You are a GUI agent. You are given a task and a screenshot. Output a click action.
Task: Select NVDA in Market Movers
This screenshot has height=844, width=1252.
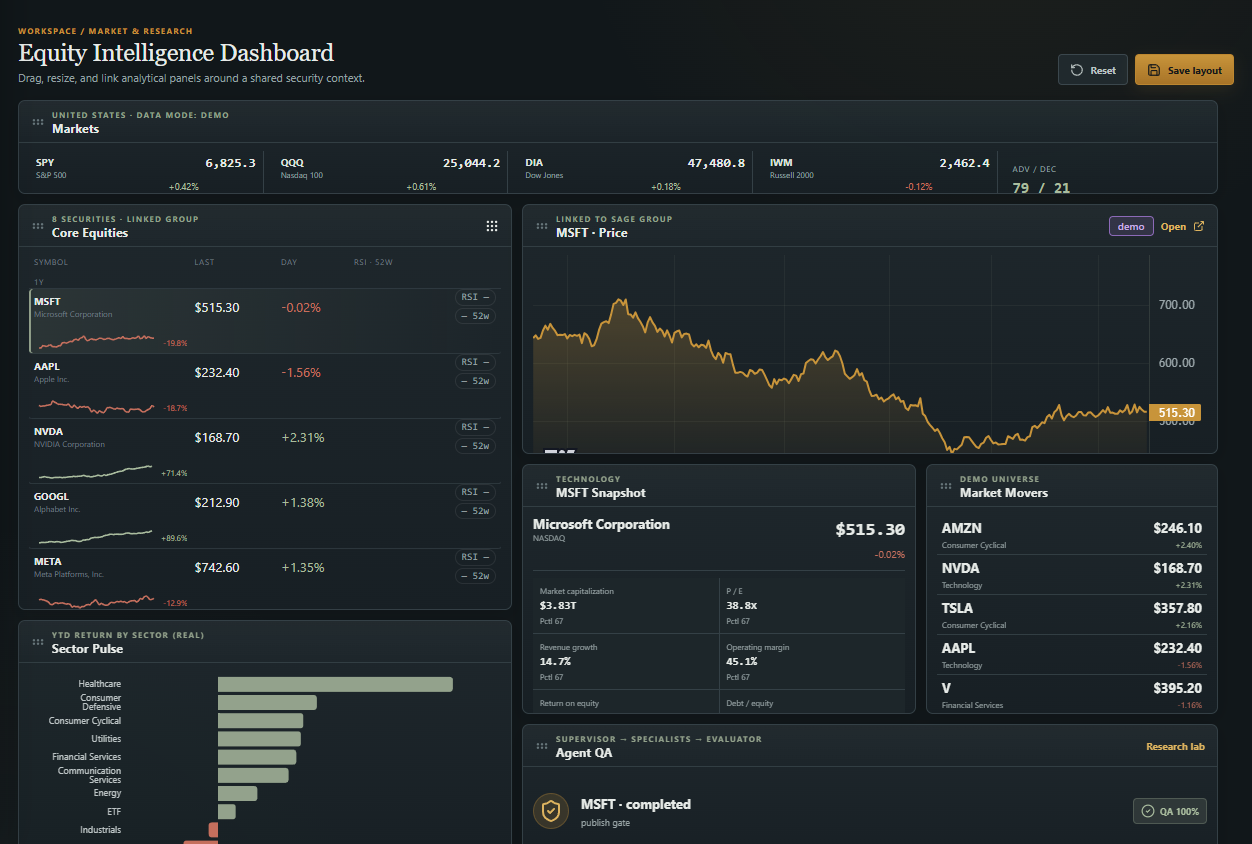coord(1072,574)
